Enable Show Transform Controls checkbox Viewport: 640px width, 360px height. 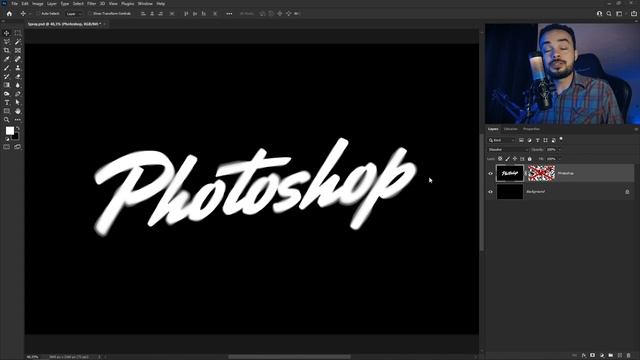click(x=89, y=13)
